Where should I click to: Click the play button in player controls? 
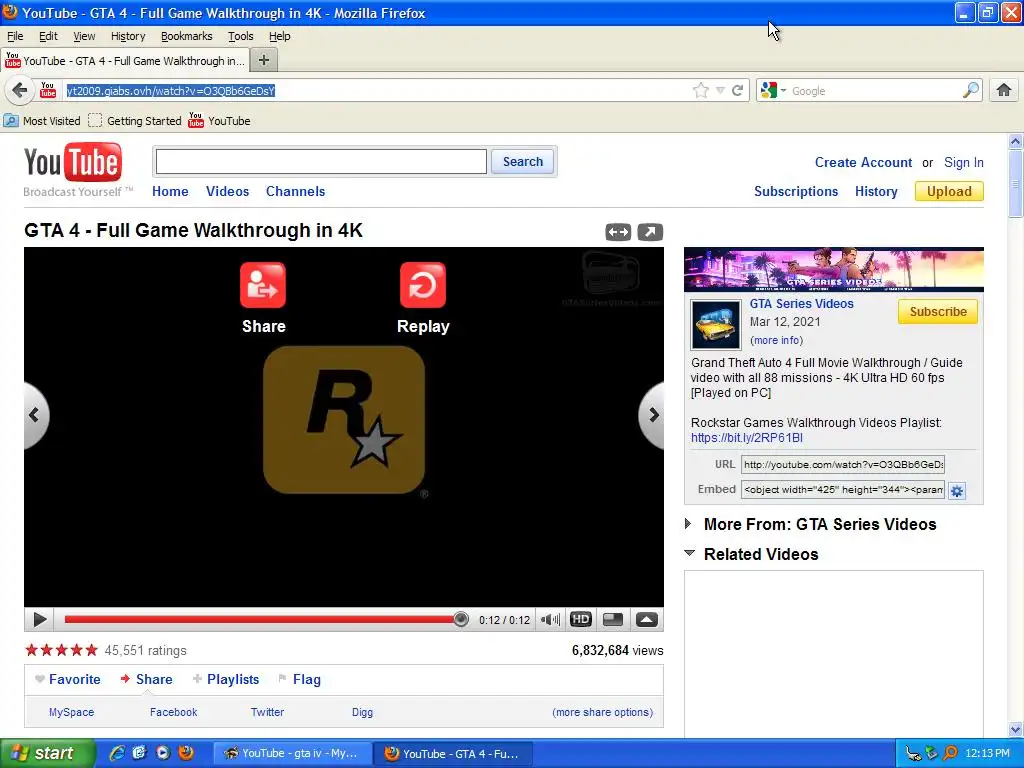(39, 620)
